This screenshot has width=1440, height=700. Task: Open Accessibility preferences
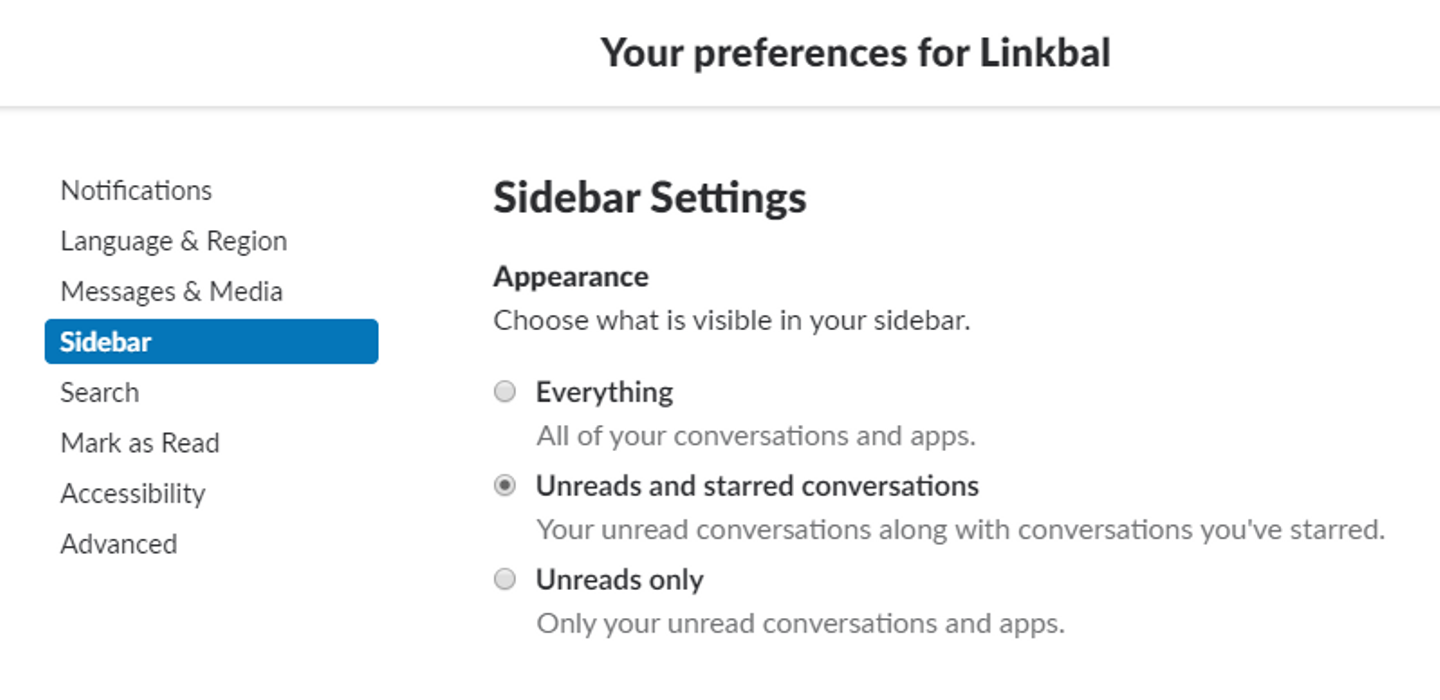132,493
